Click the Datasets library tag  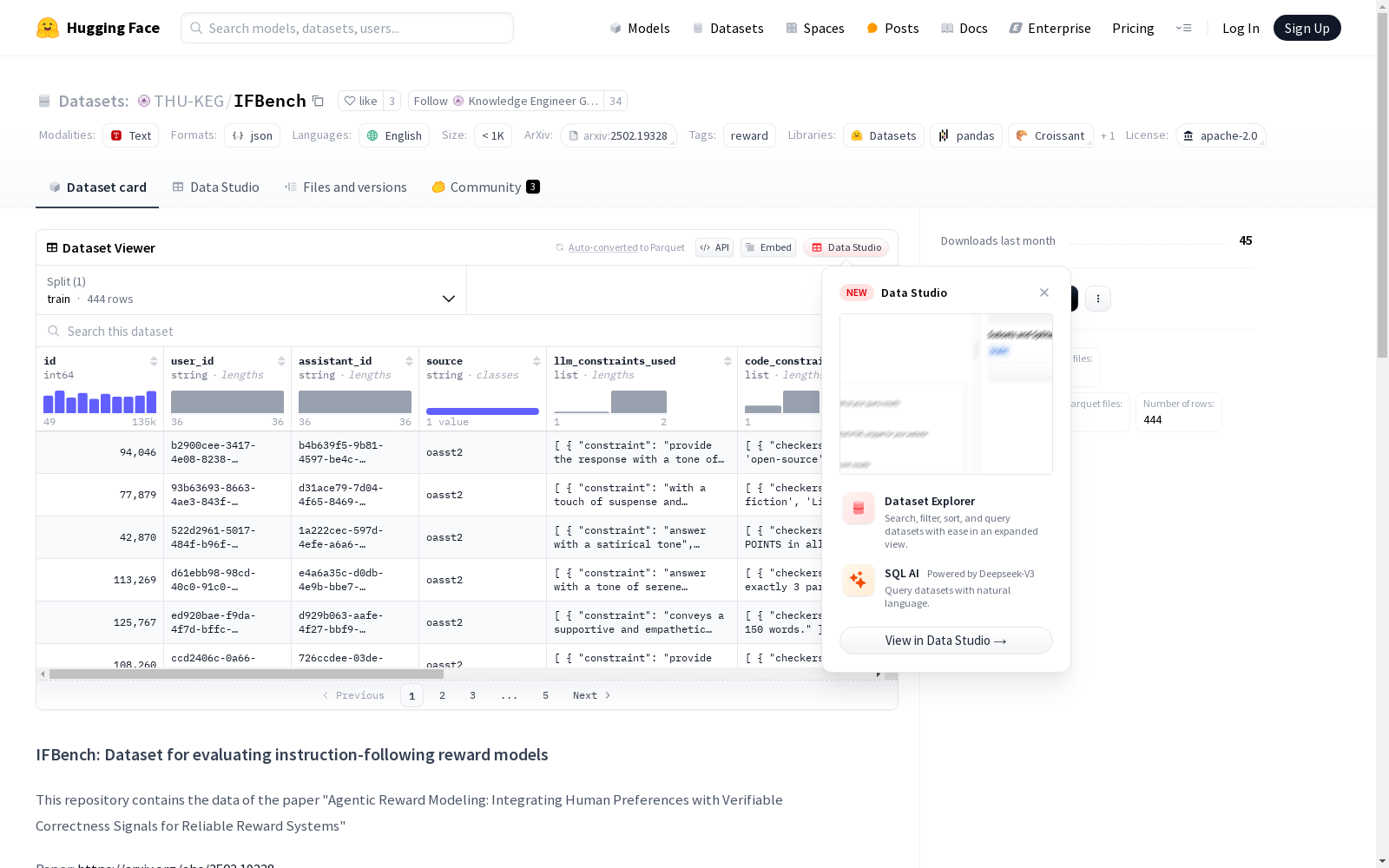[x=884, y=135]
